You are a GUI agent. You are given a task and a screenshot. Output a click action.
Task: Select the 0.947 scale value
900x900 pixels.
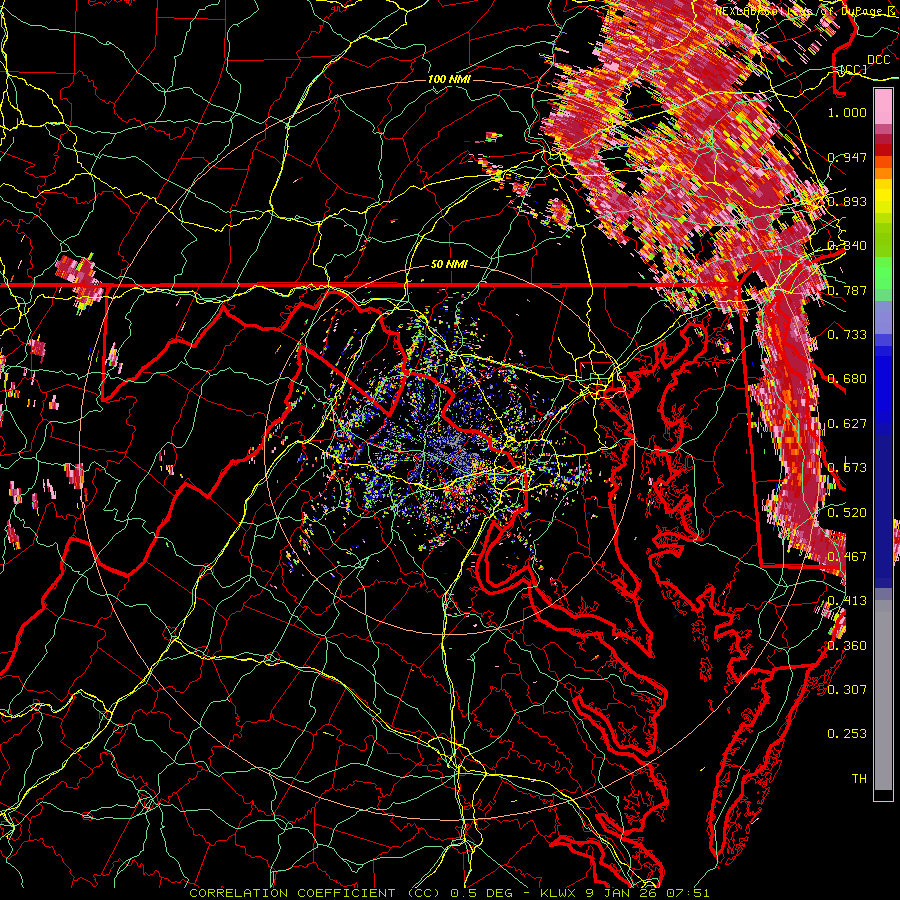tap(847, 157)
